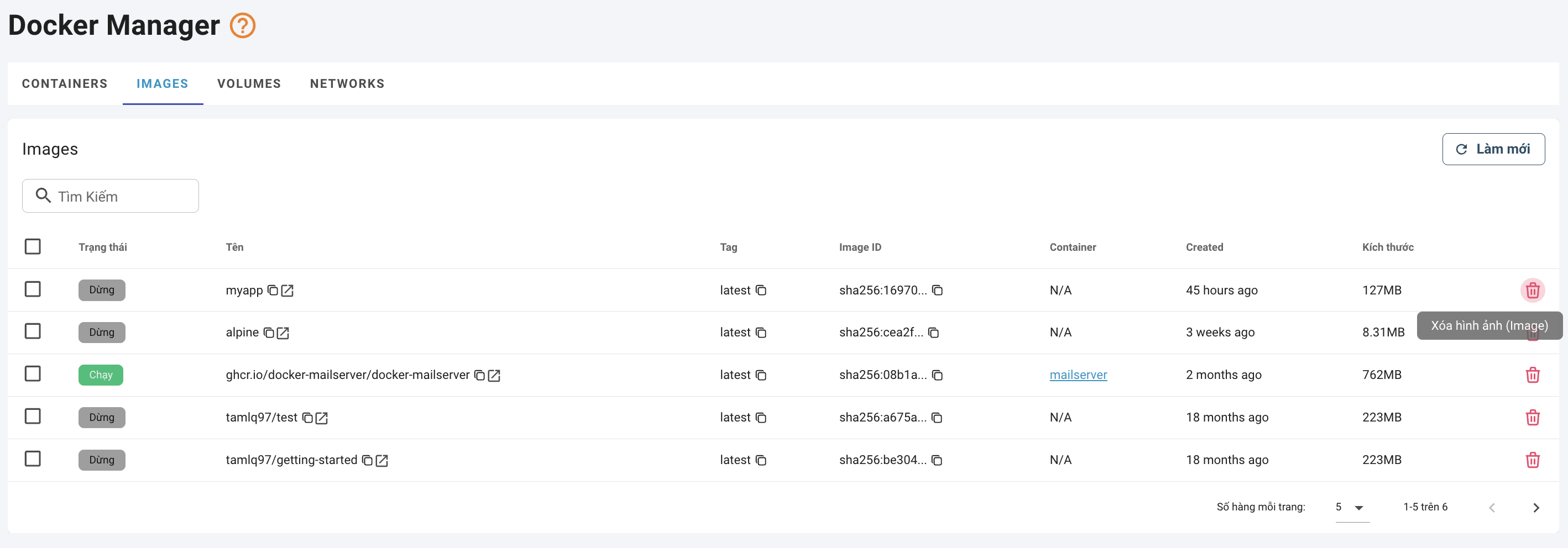Delete the docker-mailserver image via trash icon

click(x=1532, y=375)
